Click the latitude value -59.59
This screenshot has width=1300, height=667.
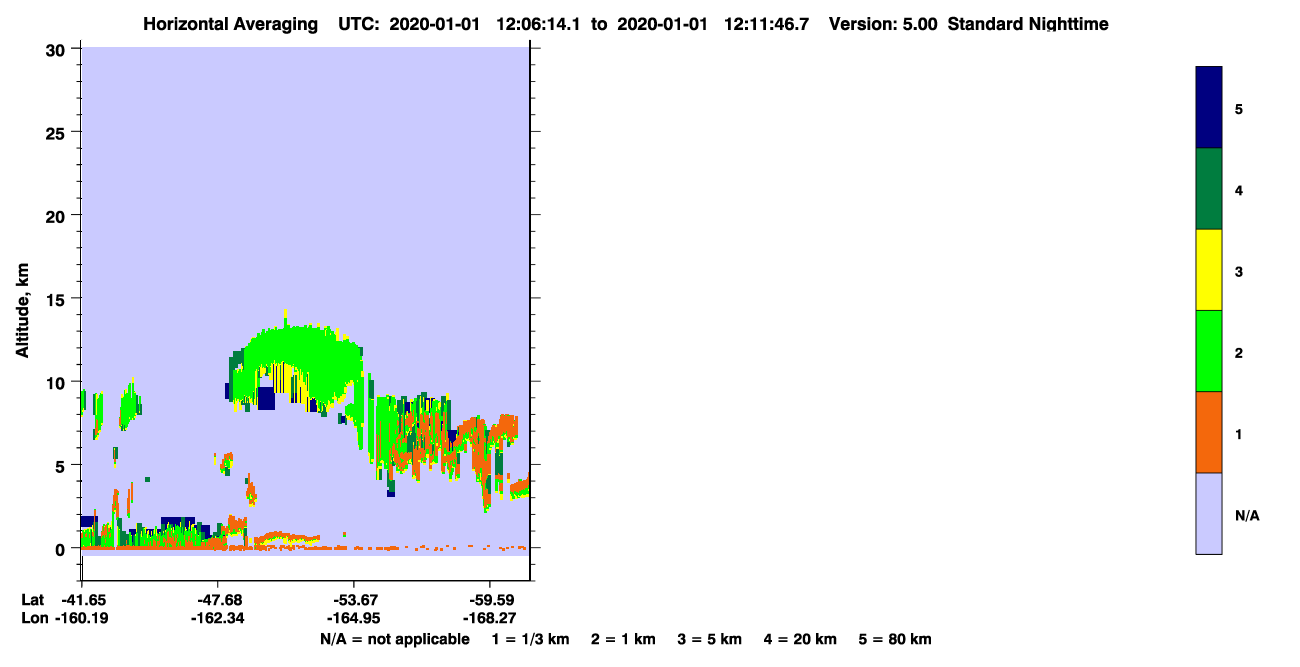point(490,600)
